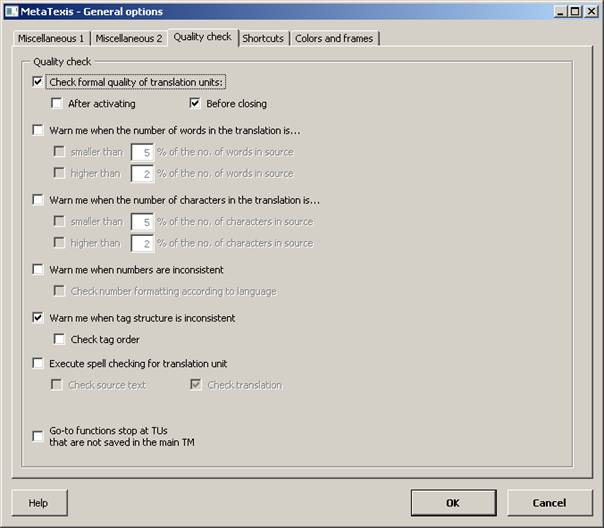The width and height of the screenshot is (604, 528).
Task: Click the MetaTexis title bar icon
Action: [x=12, y=11]
